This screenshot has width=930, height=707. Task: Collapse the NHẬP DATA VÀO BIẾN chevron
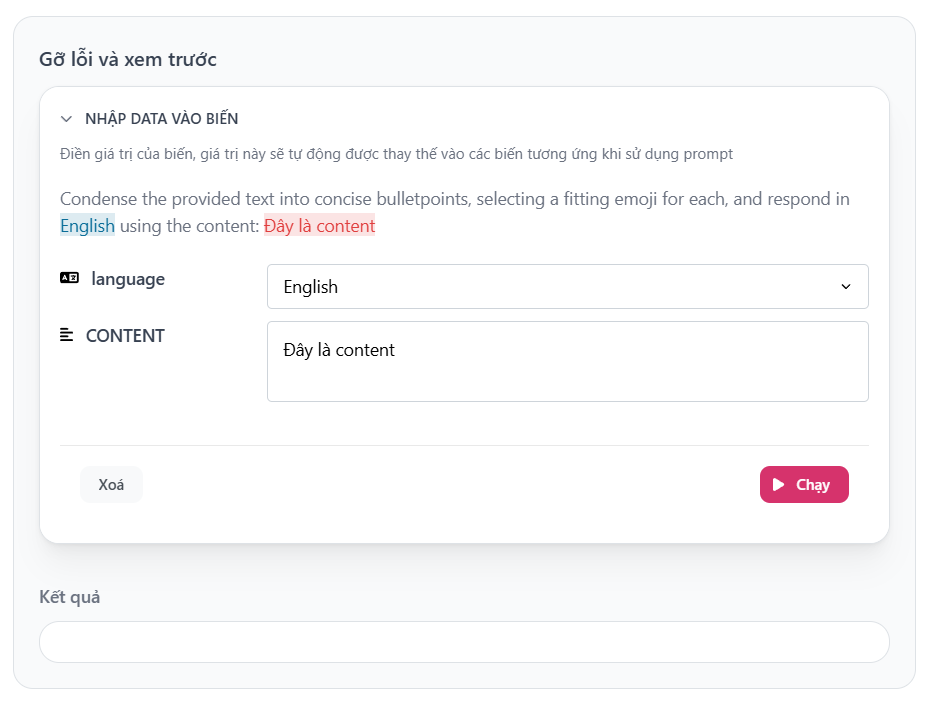pyautogui.click(x=67, y=119)
